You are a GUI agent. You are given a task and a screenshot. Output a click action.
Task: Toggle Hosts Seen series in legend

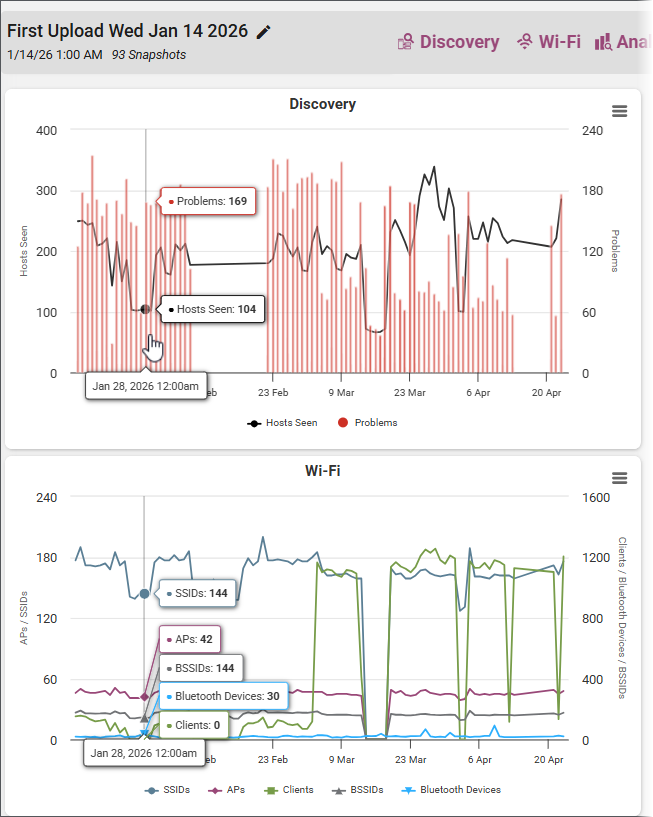pyautogui.click(x=282, y=423)
